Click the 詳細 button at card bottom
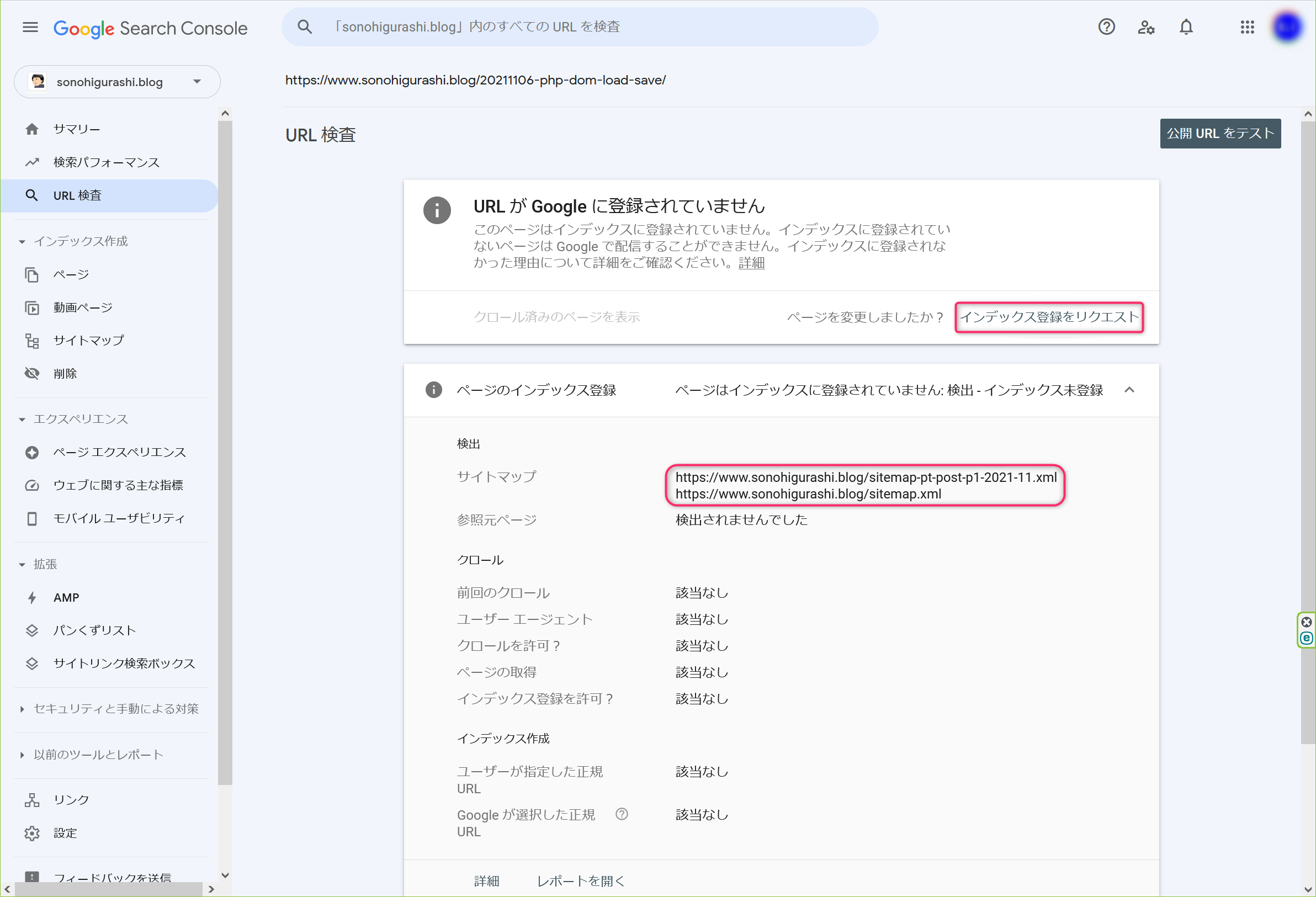This screenshot has height=897, width=1316. click(x=486, y=881)
